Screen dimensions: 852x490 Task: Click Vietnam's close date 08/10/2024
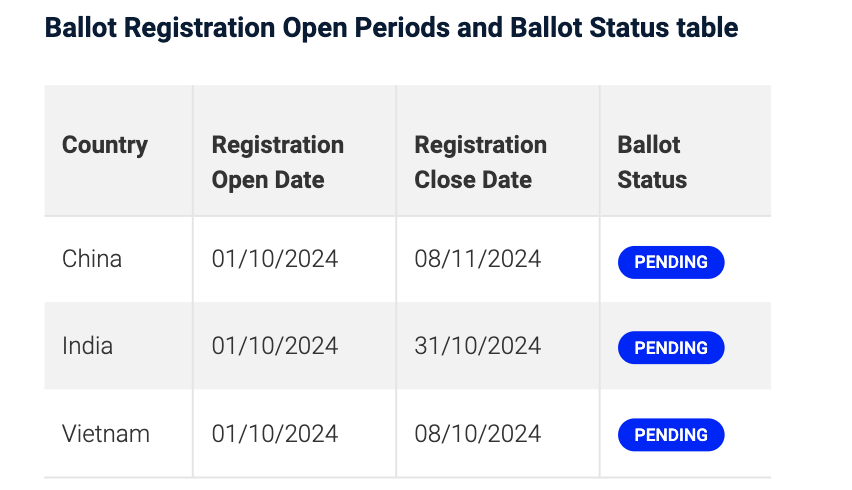478,434
